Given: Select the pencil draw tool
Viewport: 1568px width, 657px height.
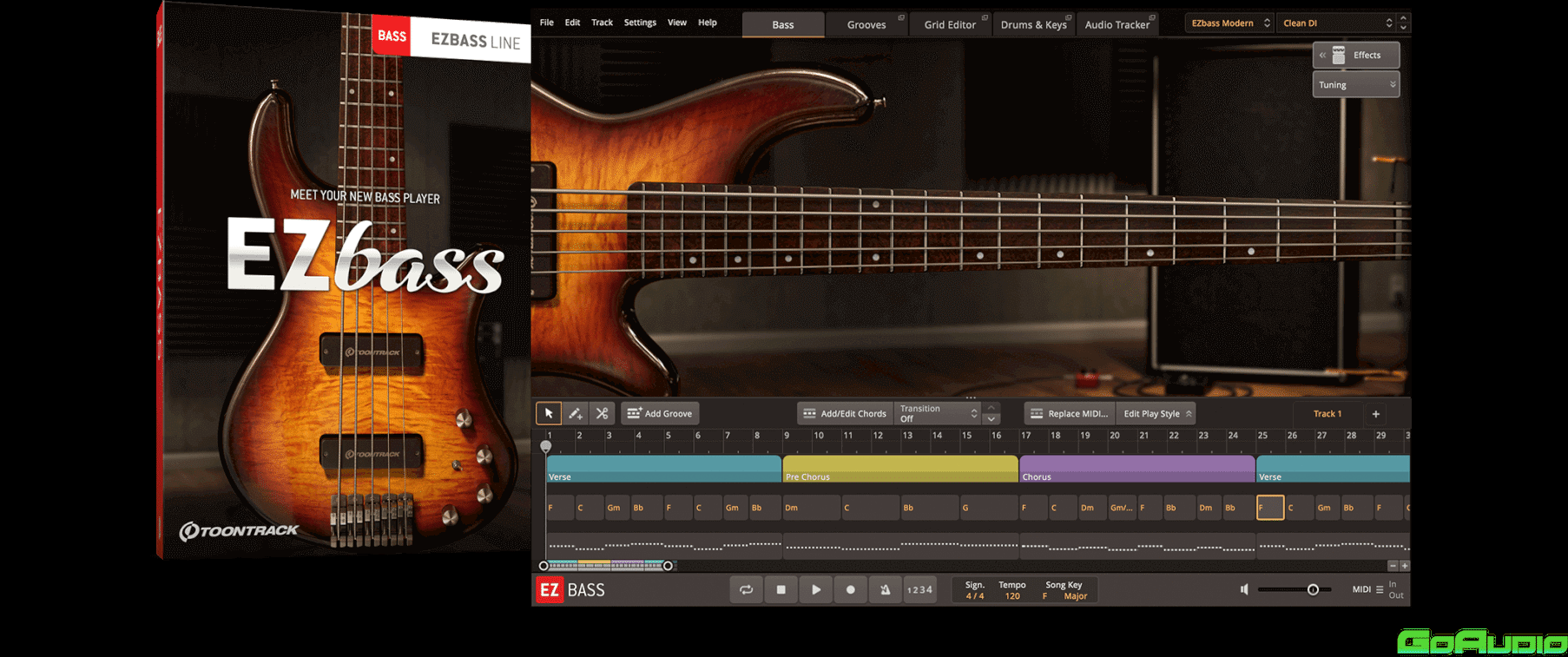Looking at the screenshot, I should [x=575, y=414].
